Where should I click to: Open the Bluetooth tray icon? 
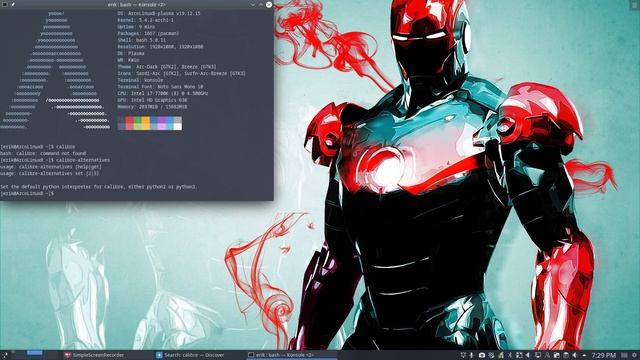point(510,355)
